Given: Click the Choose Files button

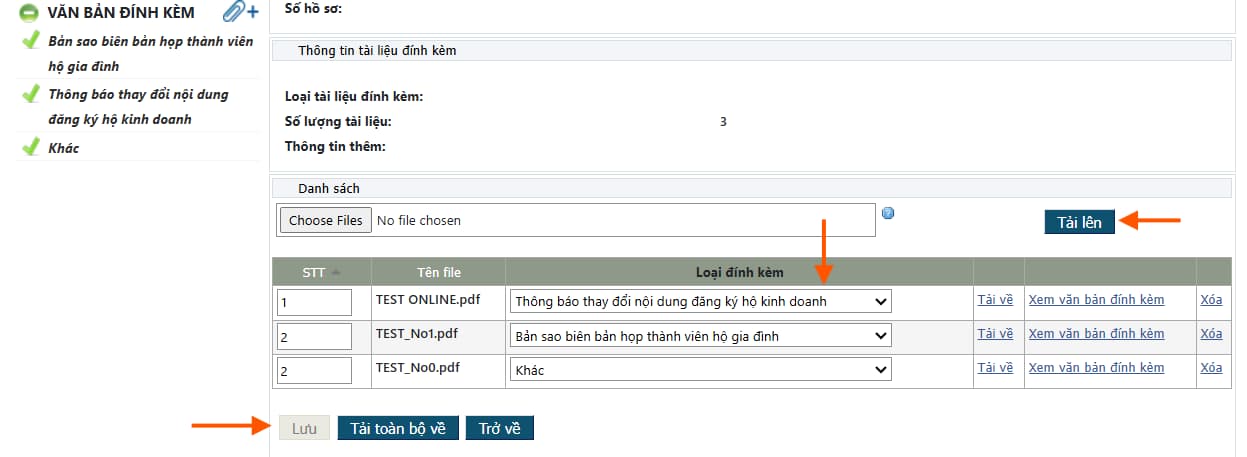Looking at the screenshot, I should (325, 220).
